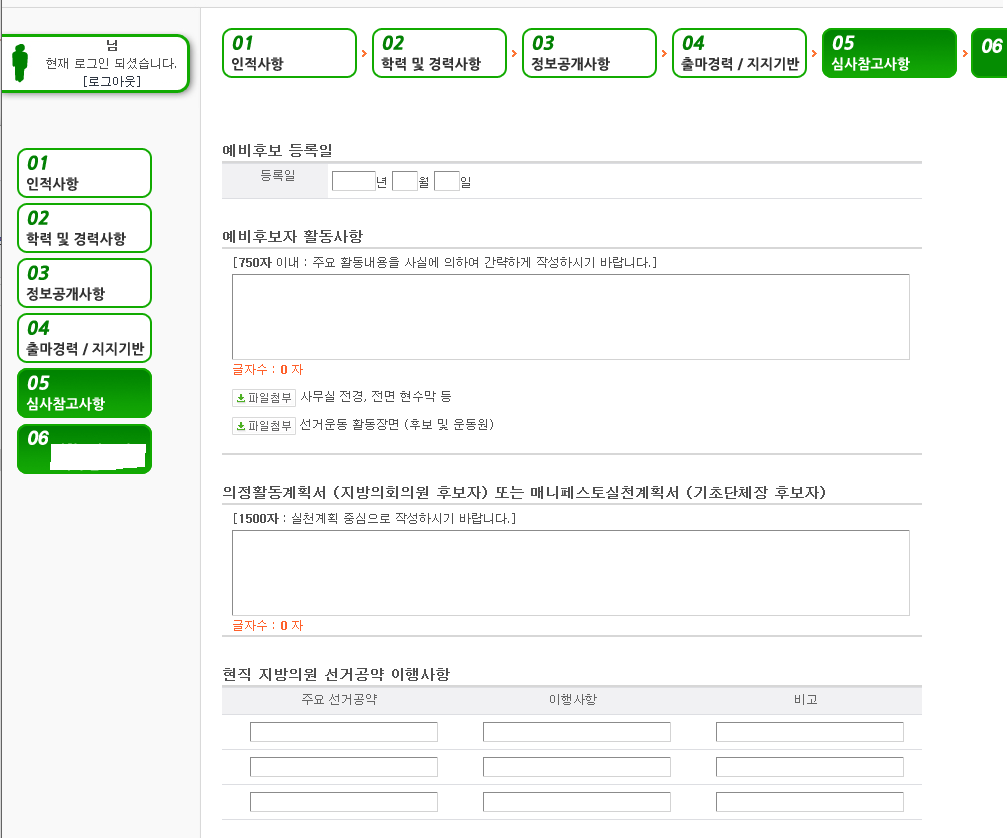This screenshot has width=1007, height=838.
Task: Click 파일첨부 for 선거운동 활동장면
Action: click(264, 425)
